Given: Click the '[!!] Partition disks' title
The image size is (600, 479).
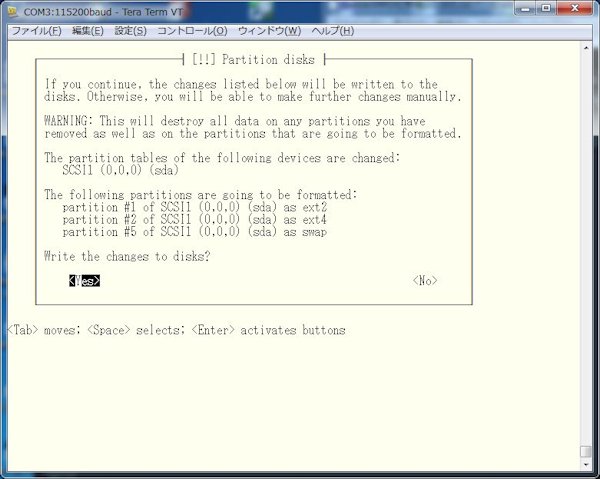Looking at the screenshot, I should [x=253, y=60].
